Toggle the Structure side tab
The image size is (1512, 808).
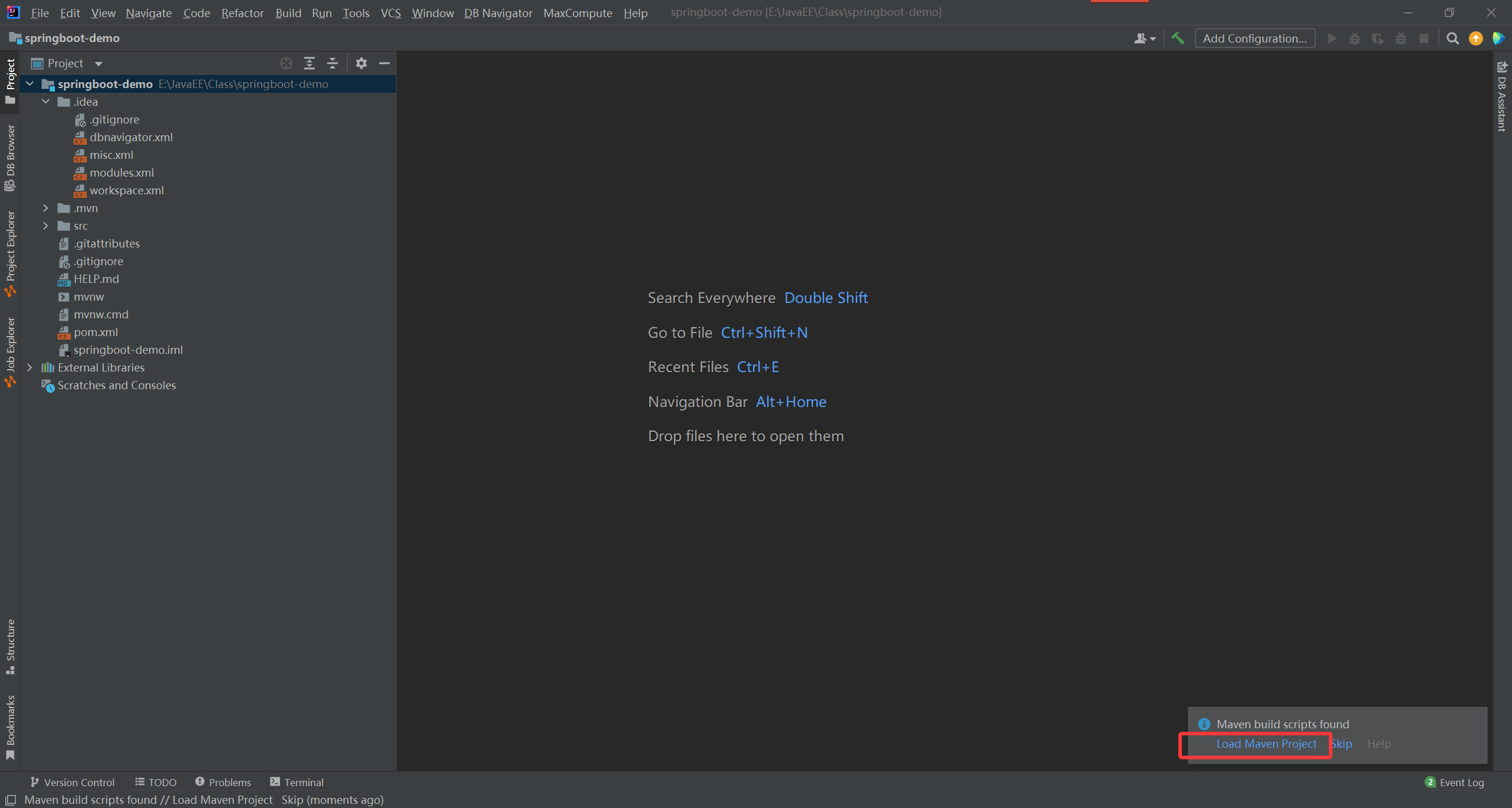pos(10,646)
